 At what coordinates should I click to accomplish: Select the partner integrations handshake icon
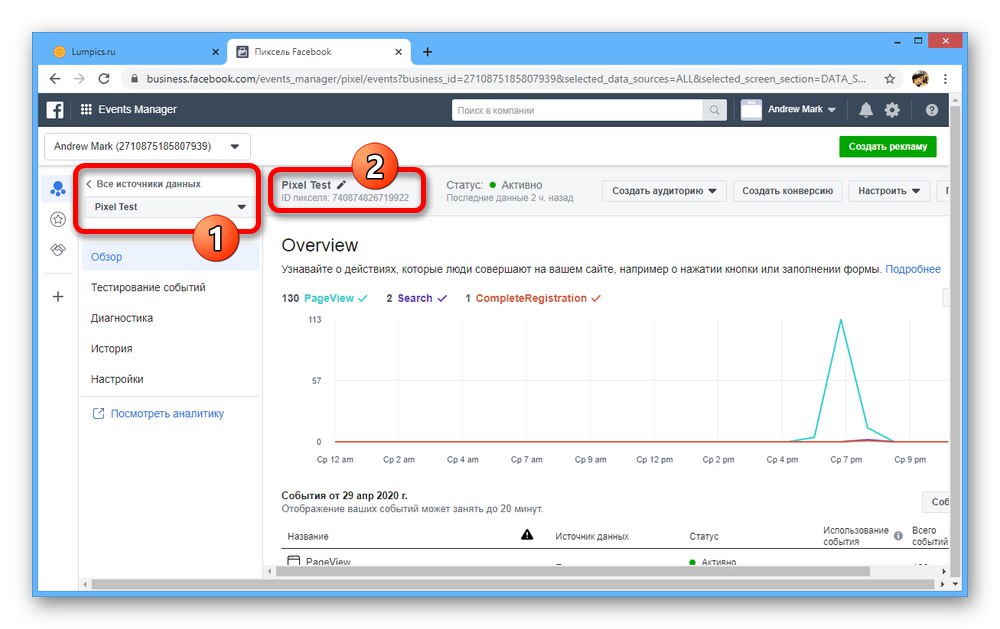coord(58,249)
